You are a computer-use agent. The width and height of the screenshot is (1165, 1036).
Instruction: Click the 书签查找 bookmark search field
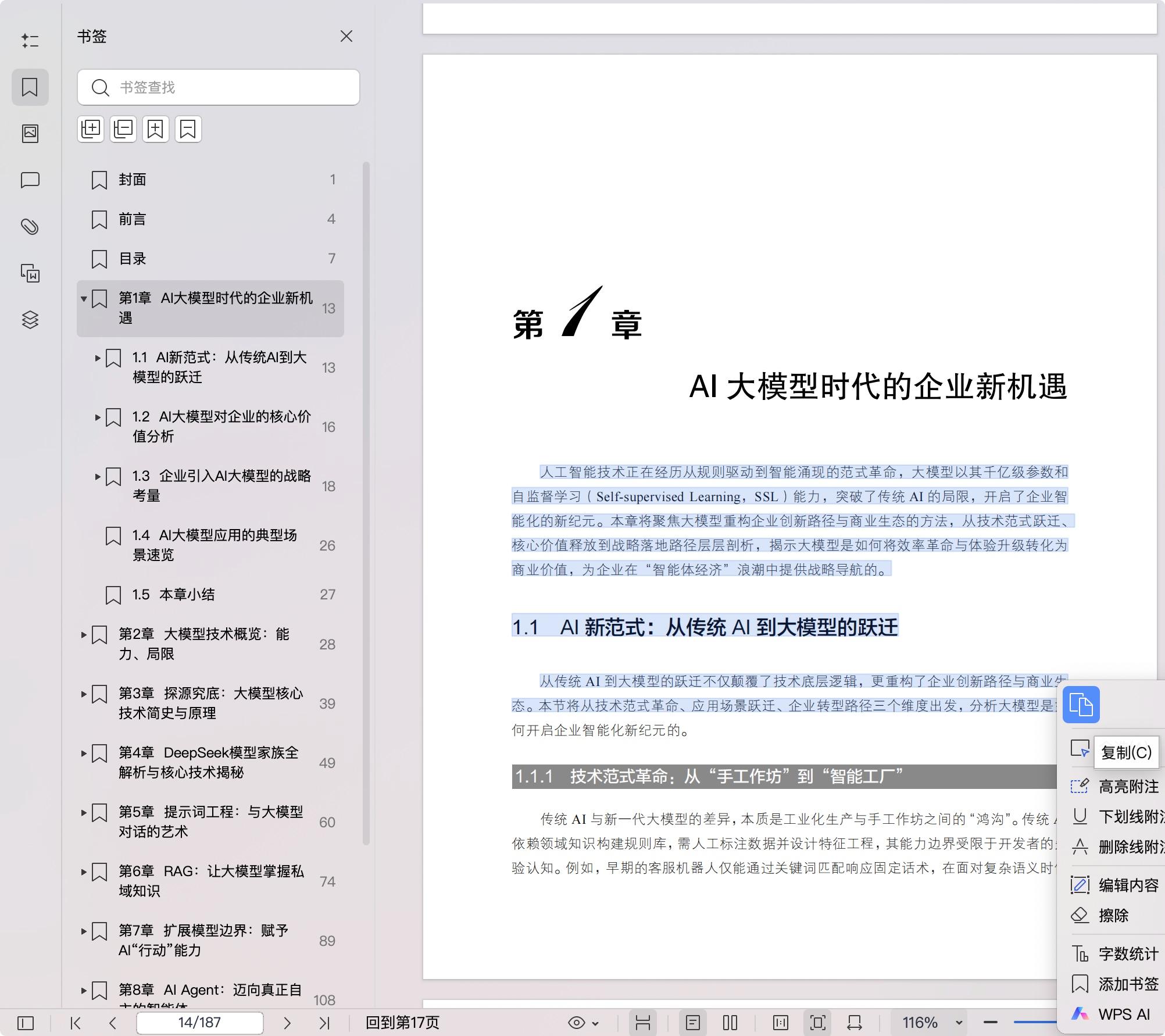[x=218, y=87]
